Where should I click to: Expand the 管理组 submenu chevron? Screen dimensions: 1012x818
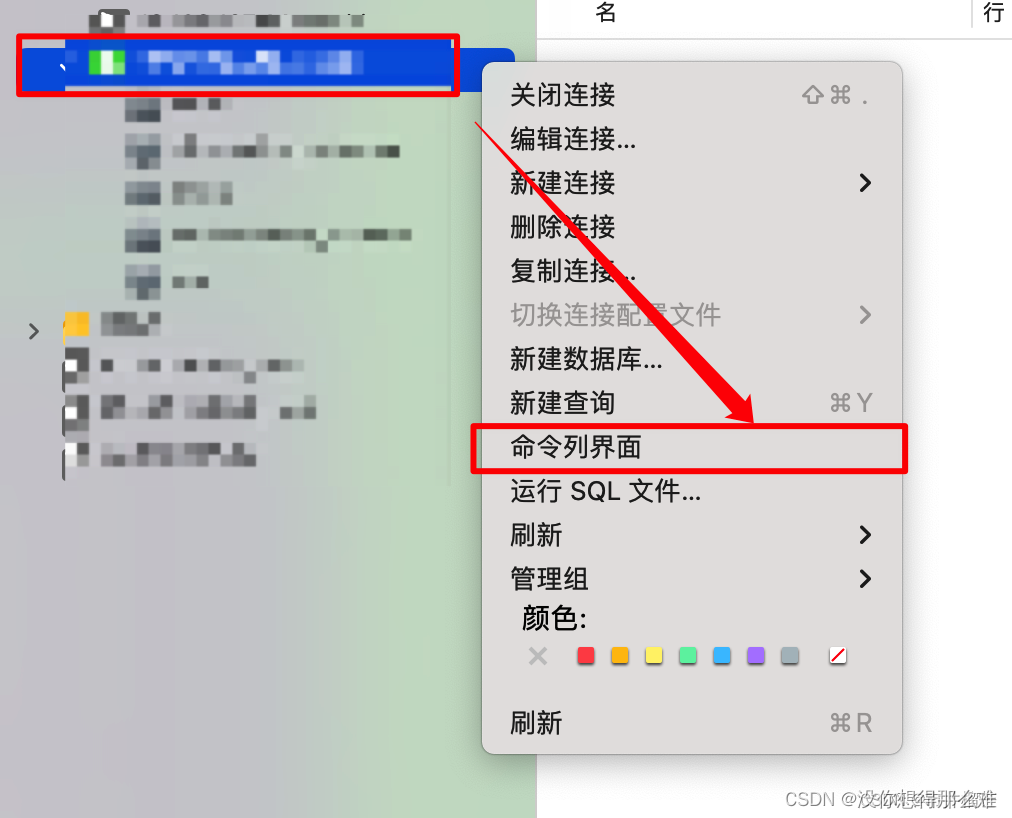(865, 578)
